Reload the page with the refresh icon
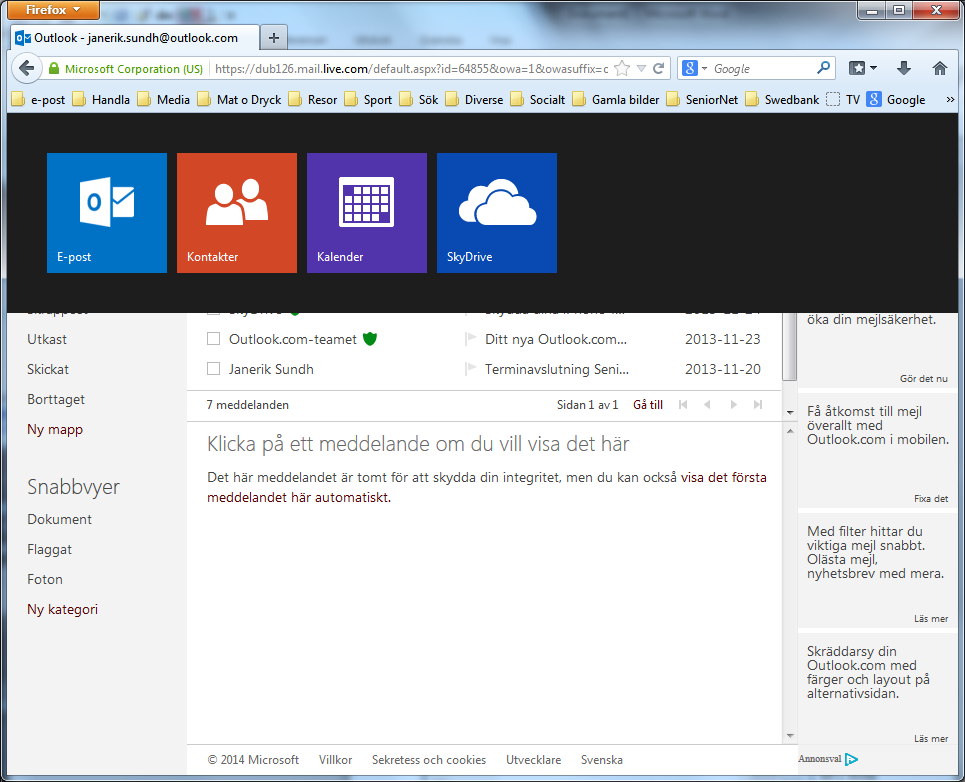 (x=659, y=68)
